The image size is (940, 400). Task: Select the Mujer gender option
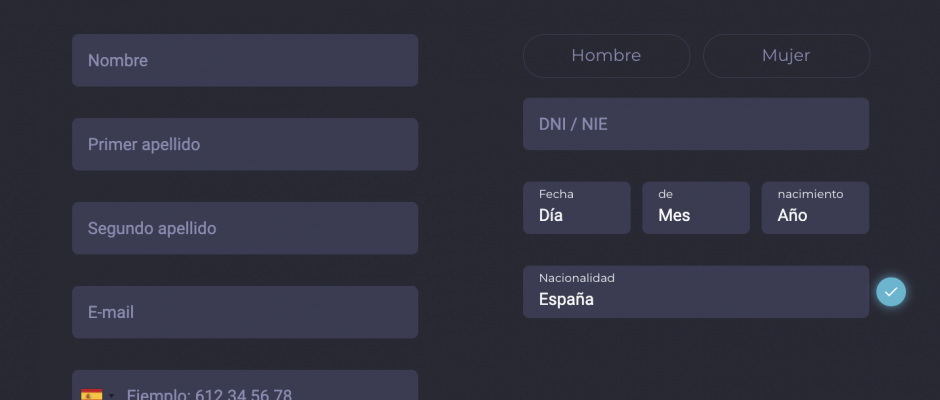tap(786, 56)
